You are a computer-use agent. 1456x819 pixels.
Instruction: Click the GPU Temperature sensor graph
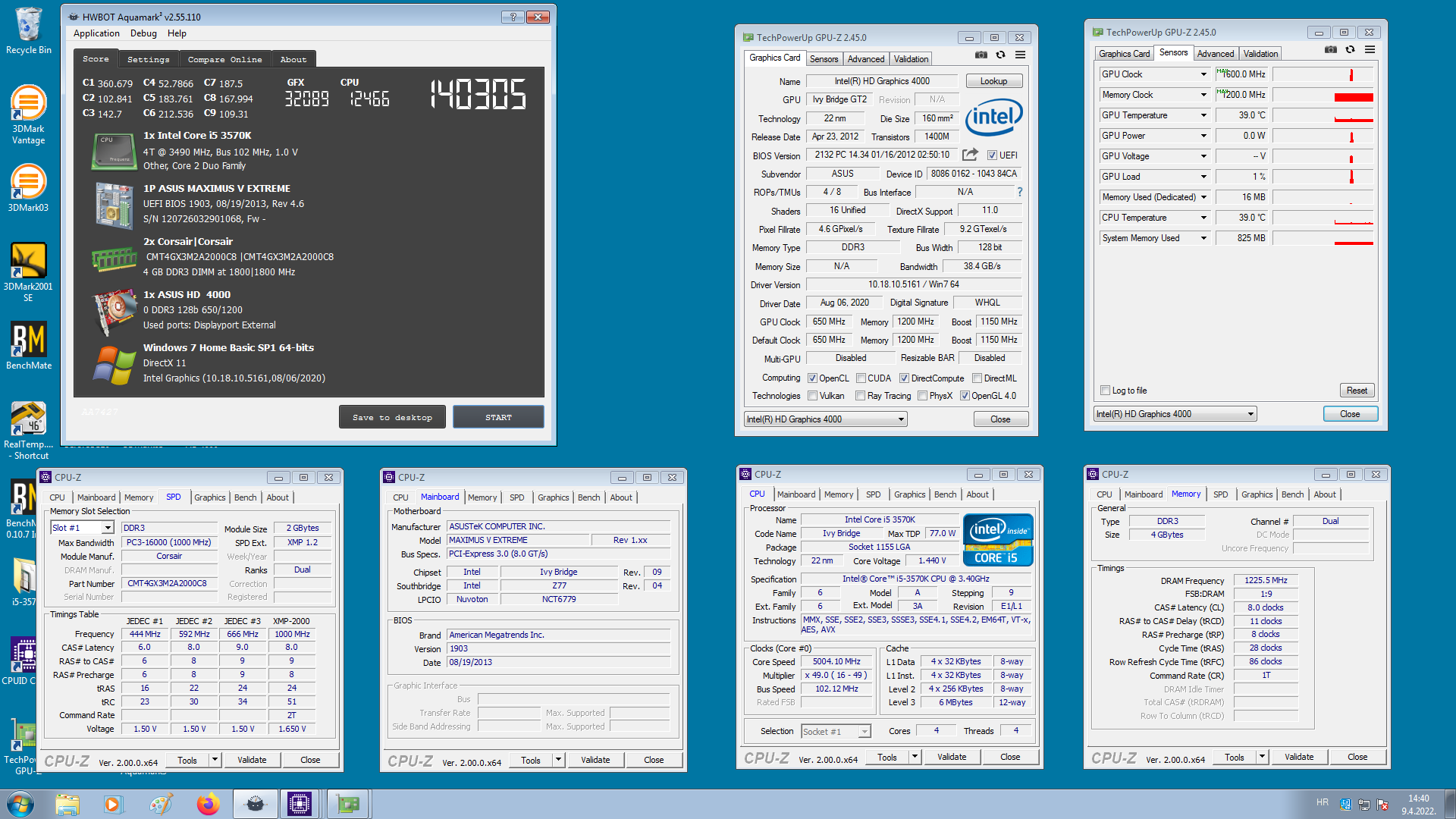coord(1323,115)
